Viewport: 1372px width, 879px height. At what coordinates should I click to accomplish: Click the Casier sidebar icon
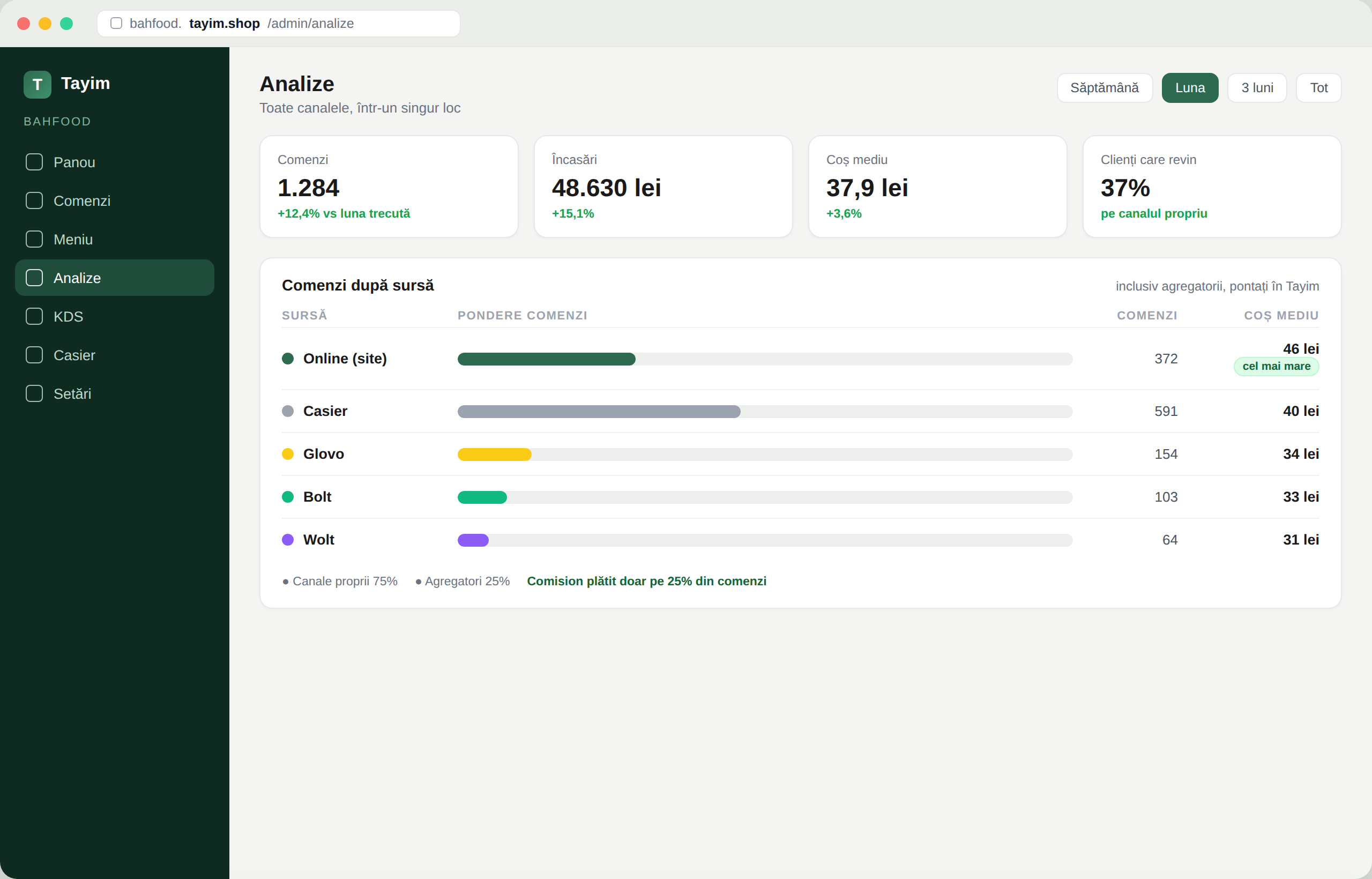(34, 355)
